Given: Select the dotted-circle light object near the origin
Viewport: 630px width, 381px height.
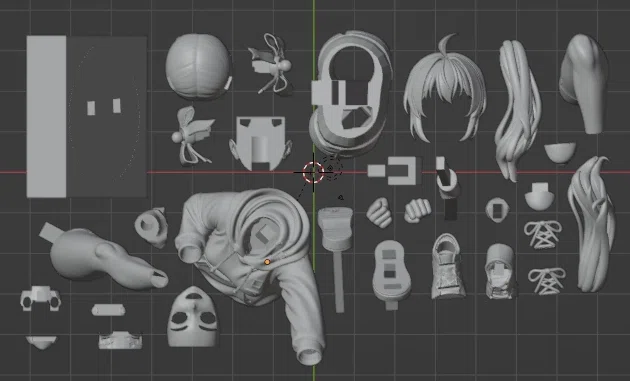Looking at the screenshot, I should pos(331,168).
